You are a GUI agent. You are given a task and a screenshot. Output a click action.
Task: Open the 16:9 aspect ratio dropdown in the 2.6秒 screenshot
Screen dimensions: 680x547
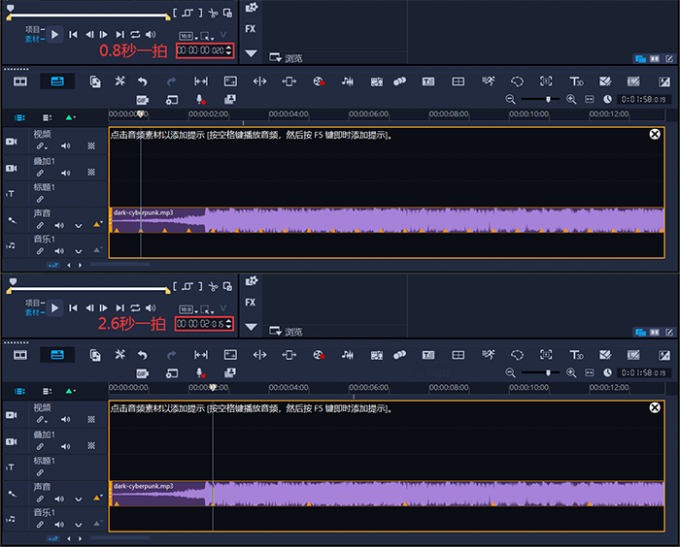(189, 310)
